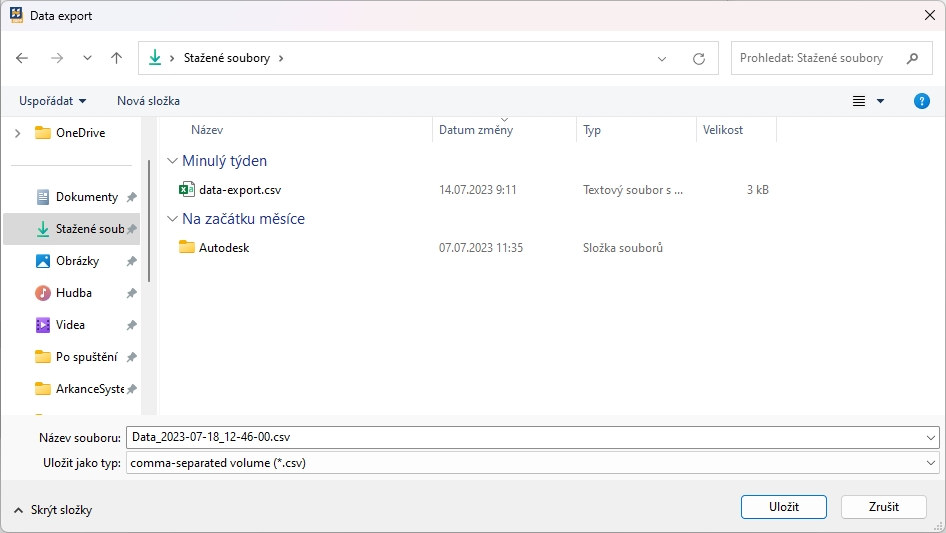Click the Název souboru text field

point(525,437)
